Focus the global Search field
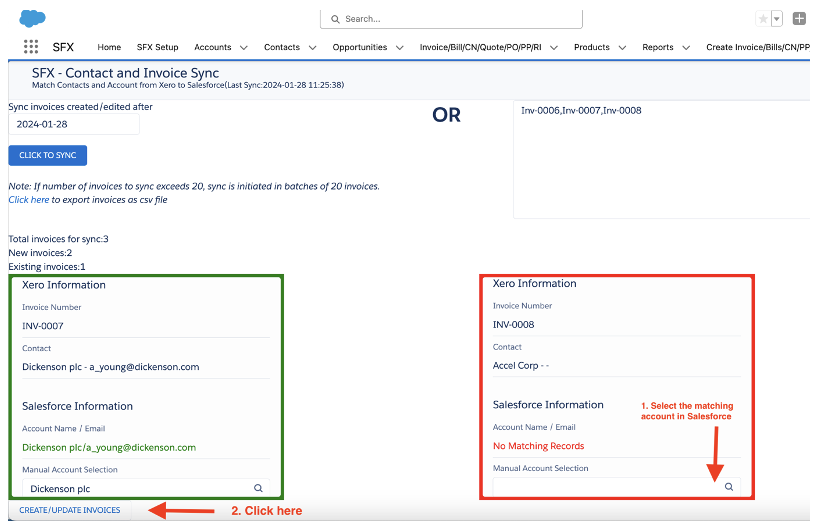Screen dimensions: 816x524 point(451,19)
